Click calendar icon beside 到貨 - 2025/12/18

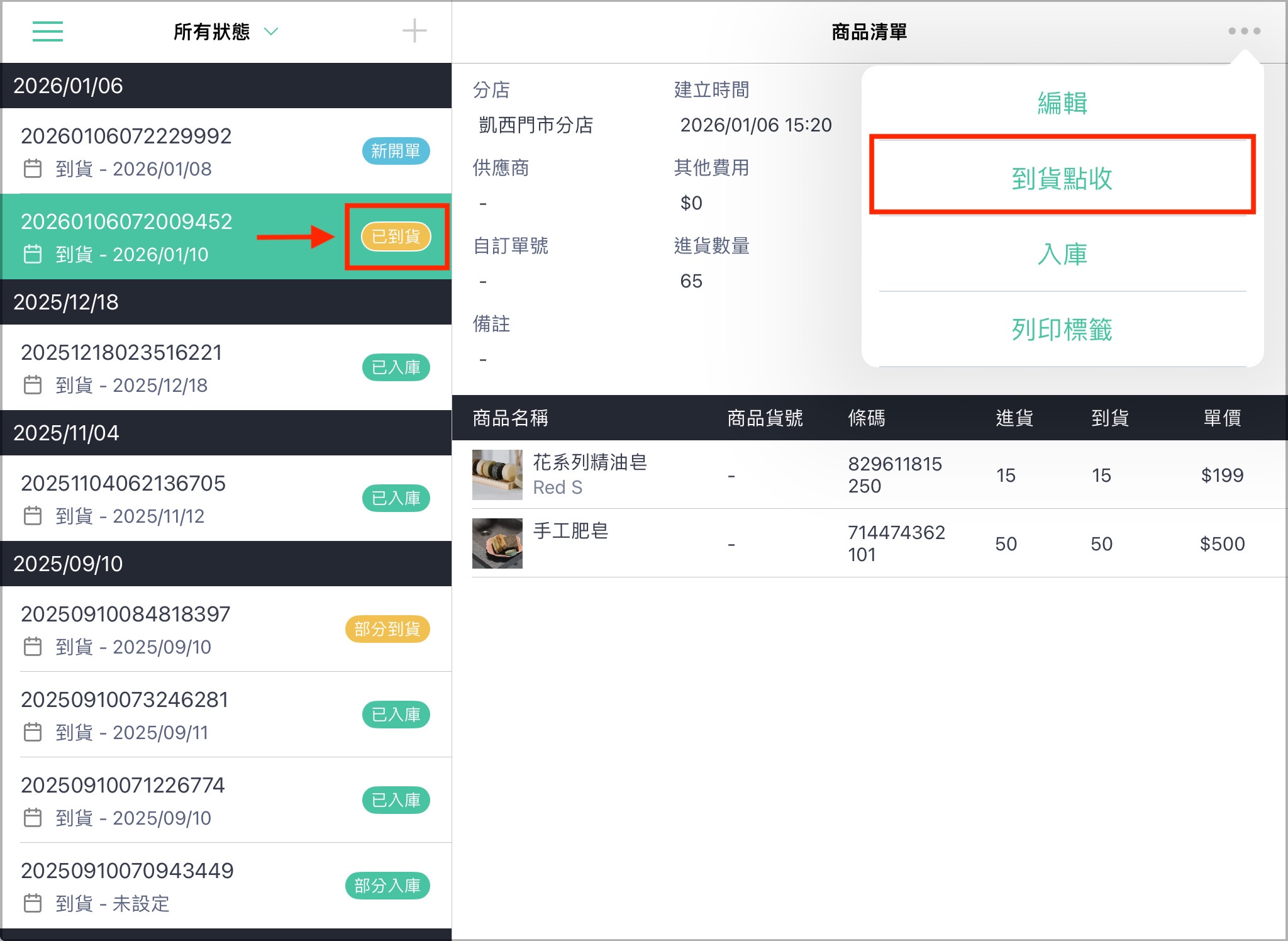(x=33, y=385)
